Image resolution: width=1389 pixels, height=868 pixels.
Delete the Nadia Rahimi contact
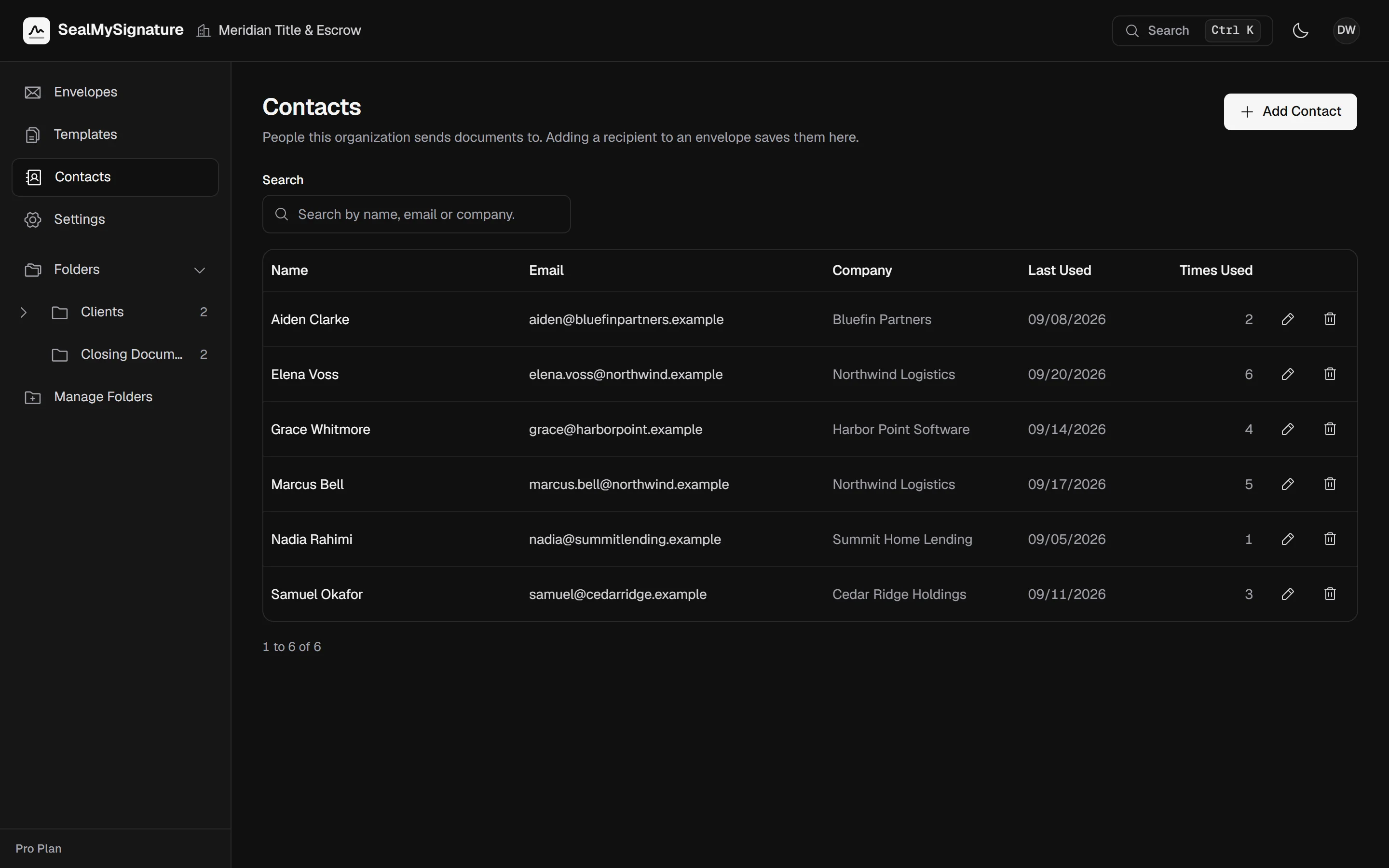[x=1330, y=539]
